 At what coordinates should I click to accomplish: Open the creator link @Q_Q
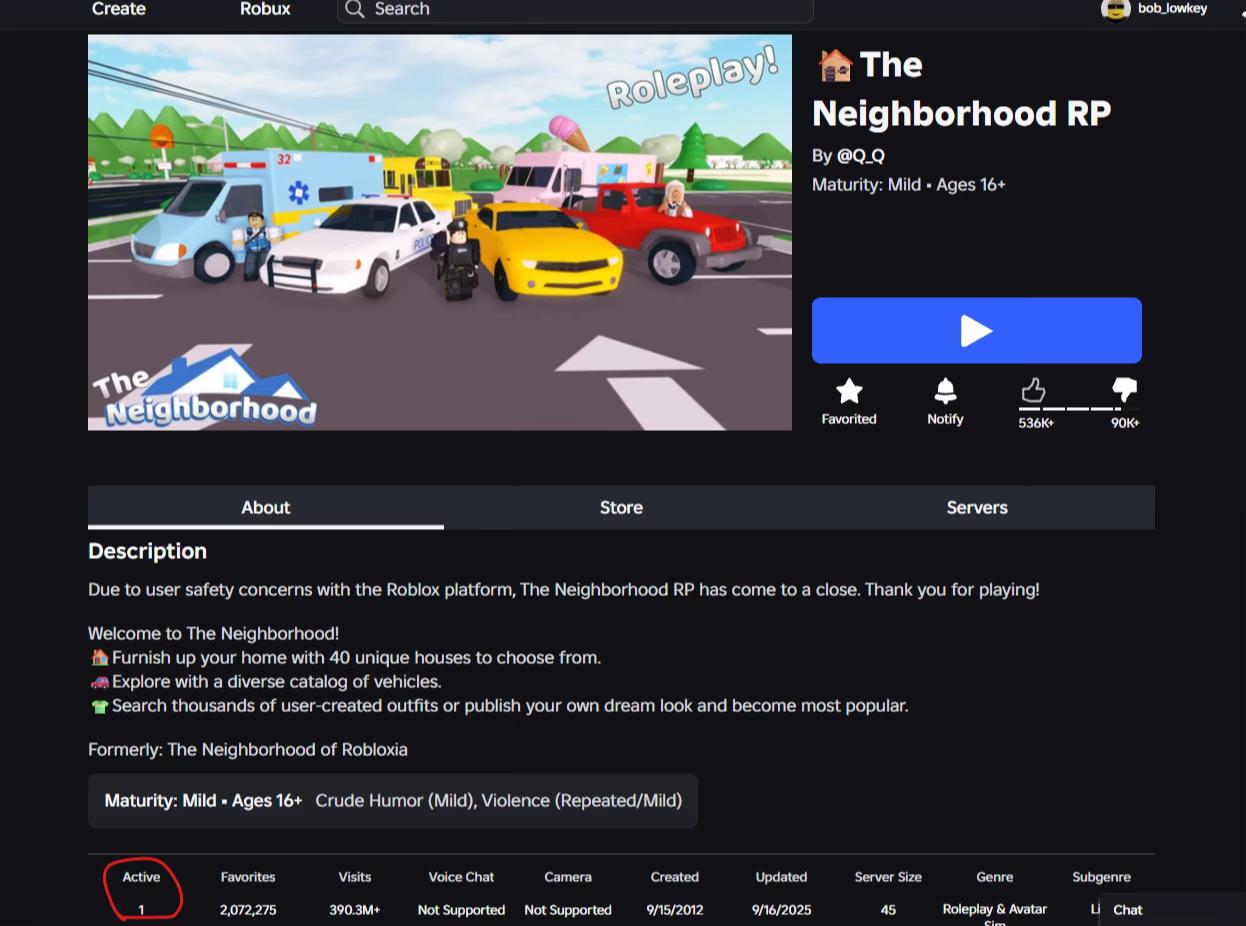(x=860, y=156)
